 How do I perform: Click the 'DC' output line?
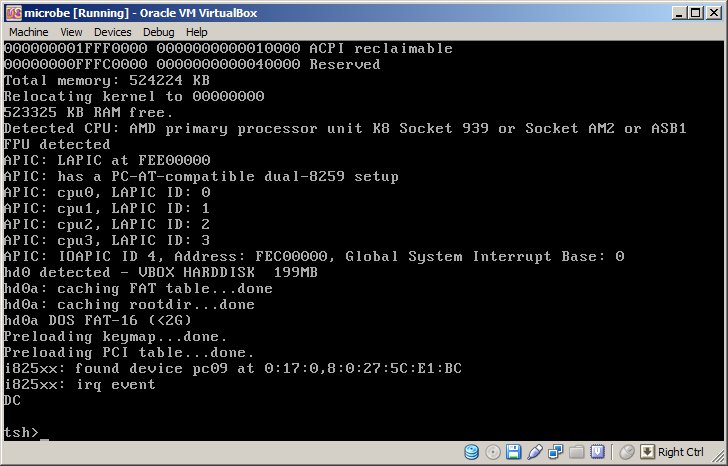pyautogui.click(x=12, y=400)
